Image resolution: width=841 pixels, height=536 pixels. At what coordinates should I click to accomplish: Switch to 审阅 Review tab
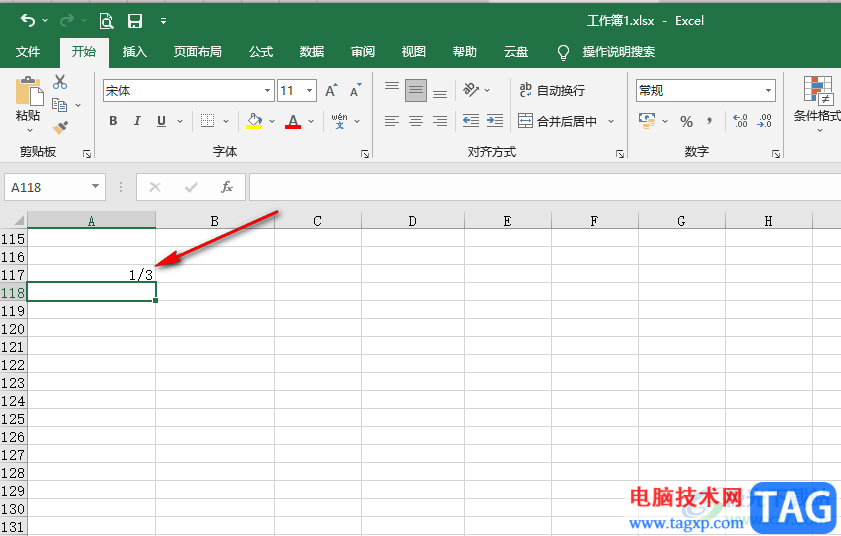363,52
